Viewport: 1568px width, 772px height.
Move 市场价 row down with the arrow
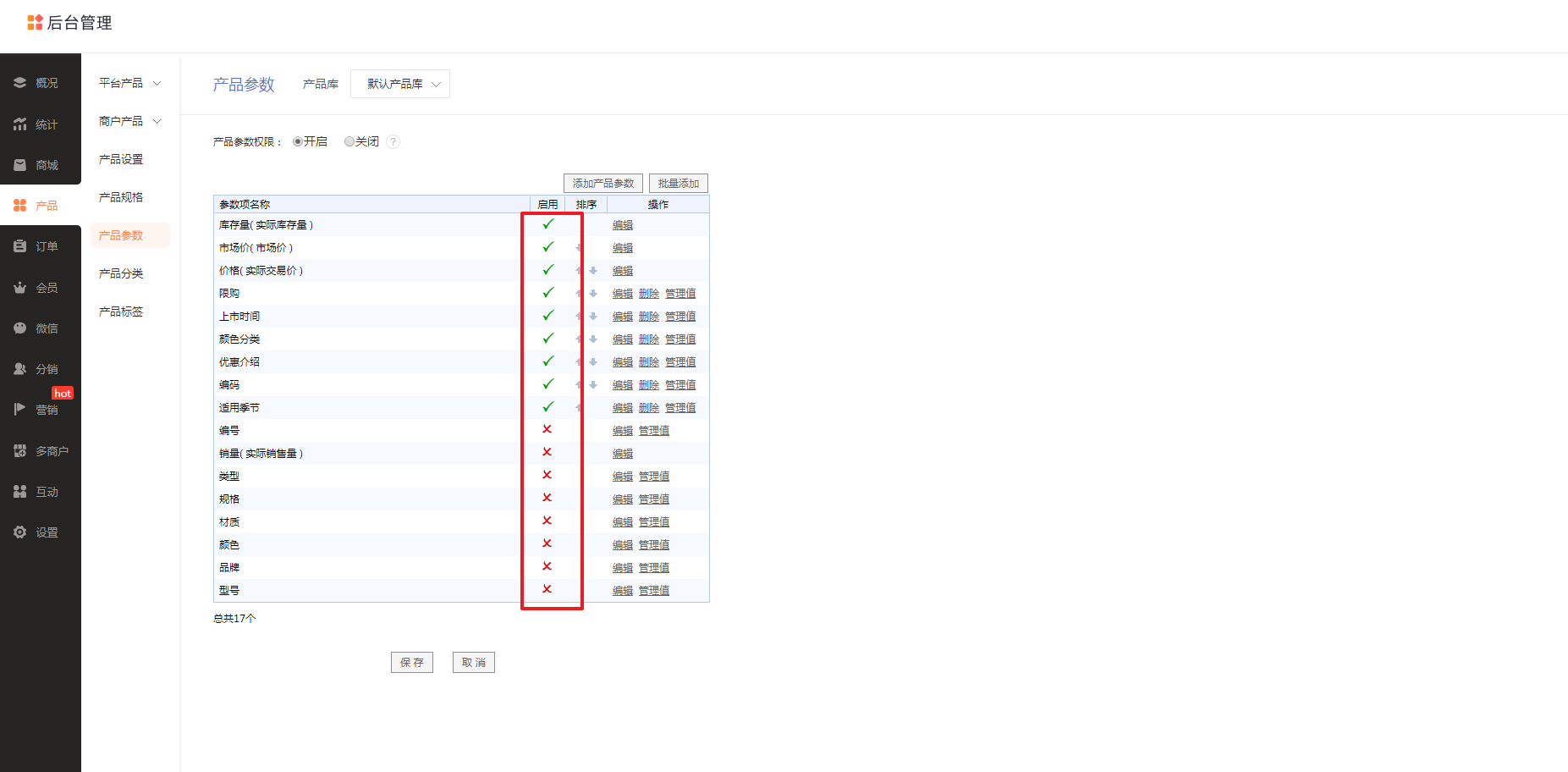(579, 248)
